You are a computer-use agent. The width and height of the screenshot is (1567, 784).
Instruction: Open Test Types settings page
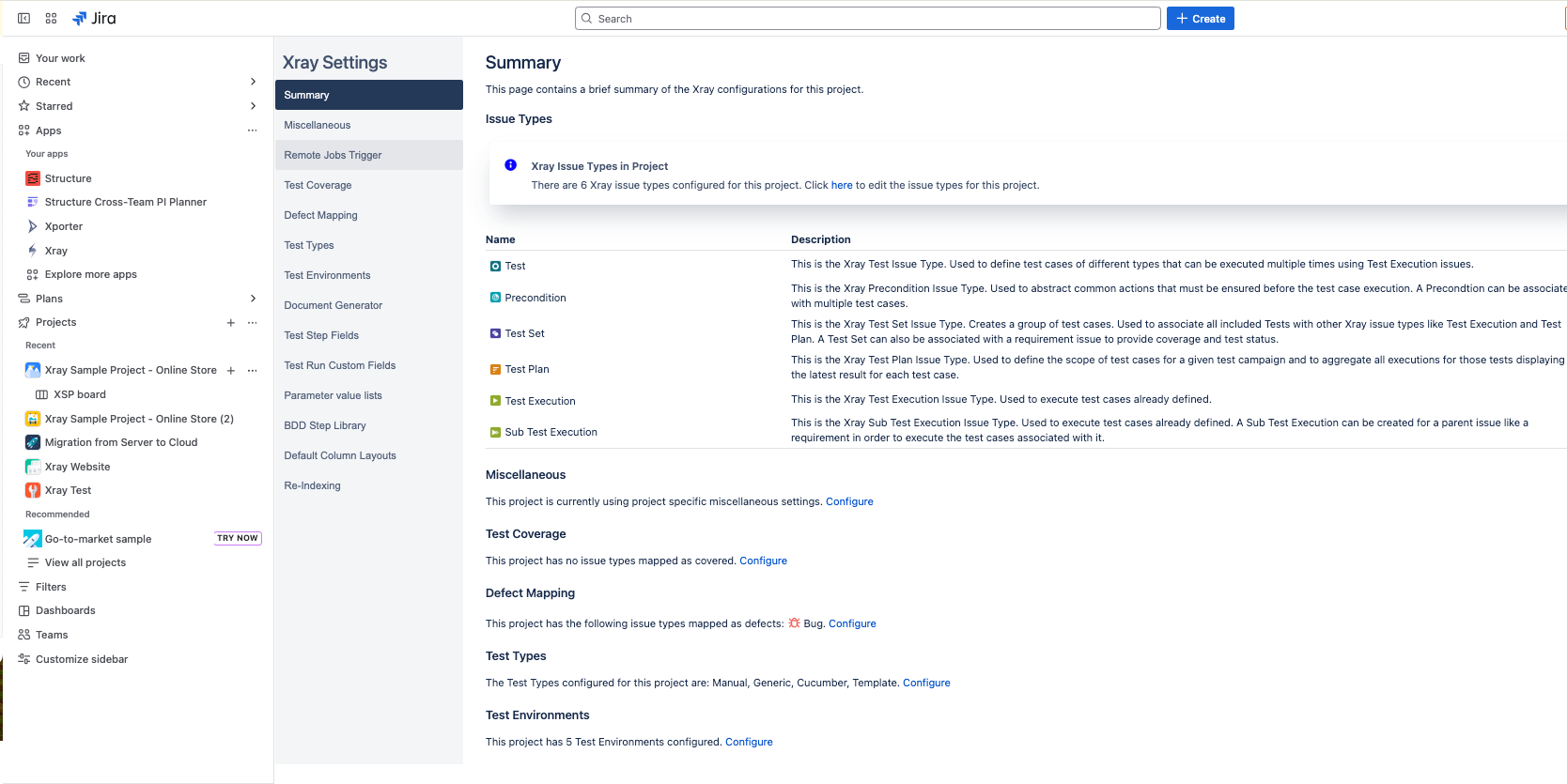[x=369, y=245]
